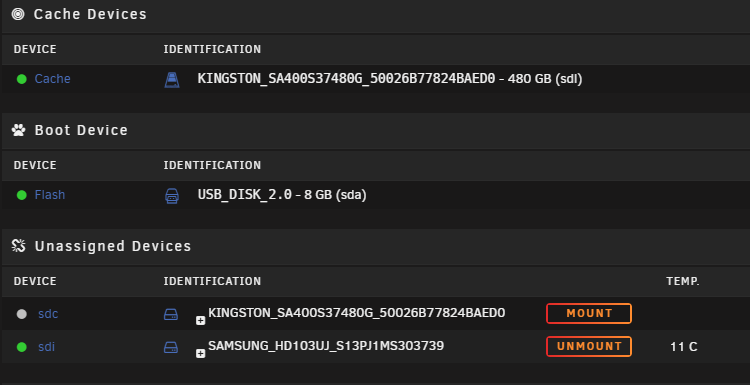Click the Boot Device paw icon

[x=19, y=130]
